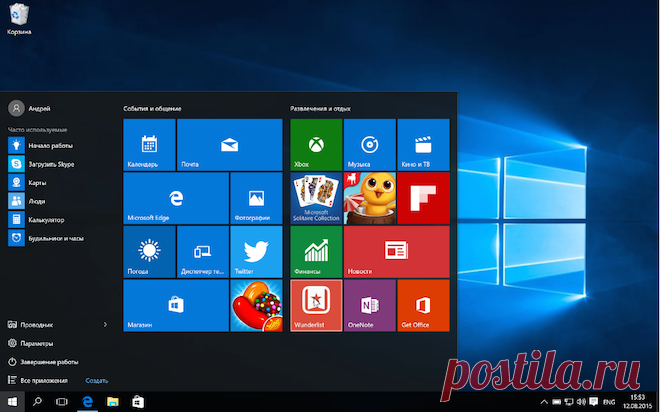The height and width of the screenshot is (412, 660).
Task: Open Store from the taskbar
Action: pyautogui.click(x=138, y=402)
